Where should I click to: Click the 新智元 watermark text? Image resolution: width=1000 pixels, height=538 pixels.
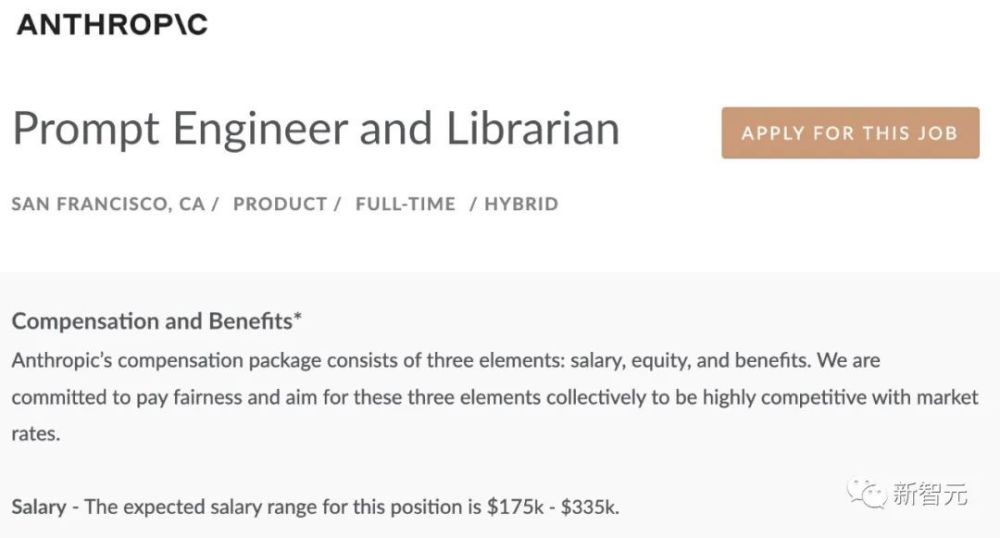[x=930, y=493]
